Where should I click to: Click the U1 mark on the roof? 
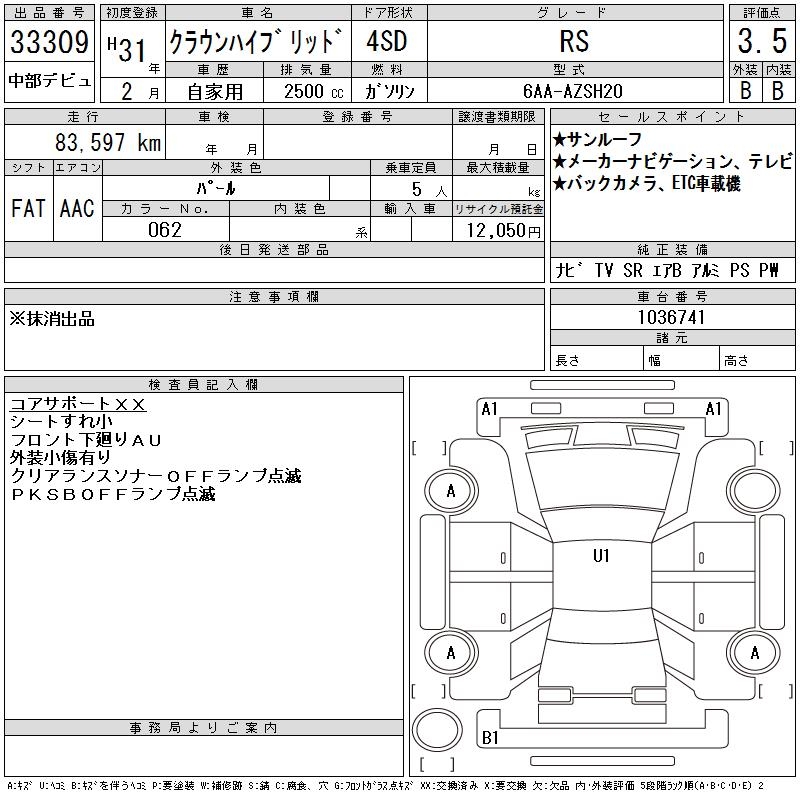(x=602, y=556)
